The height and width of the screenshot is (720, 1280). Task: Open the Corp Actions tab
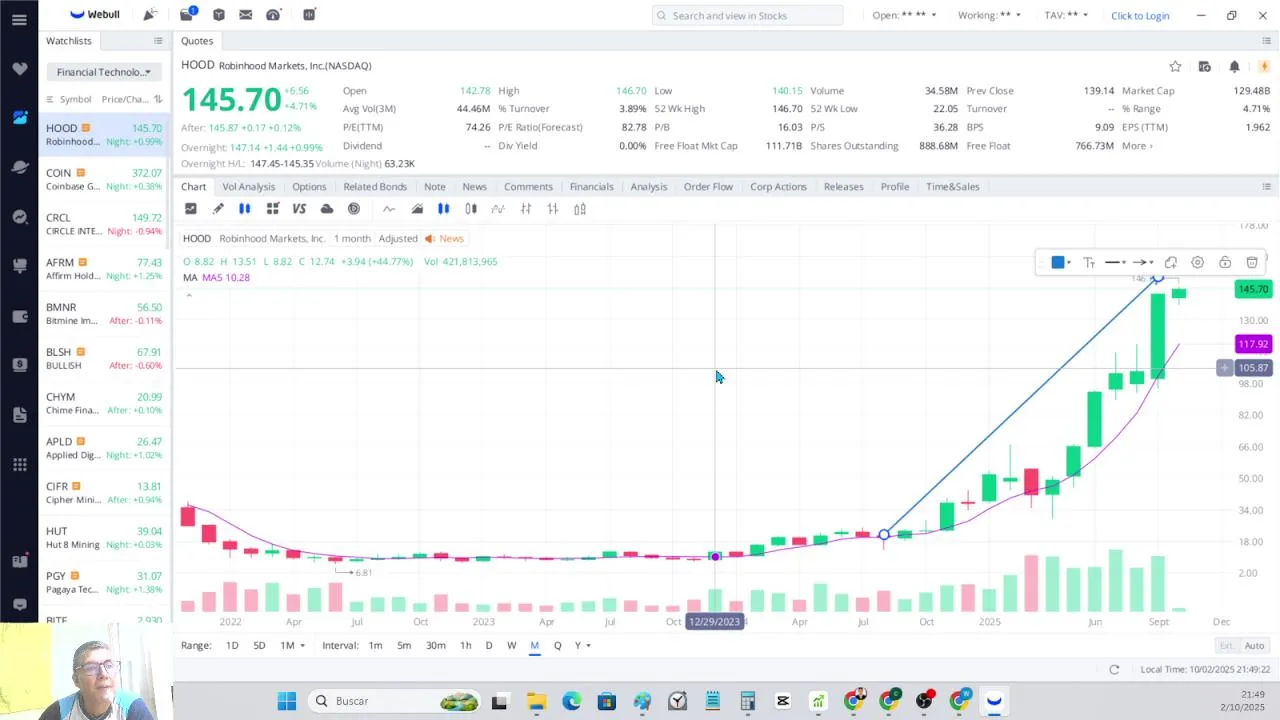point(778,187)
